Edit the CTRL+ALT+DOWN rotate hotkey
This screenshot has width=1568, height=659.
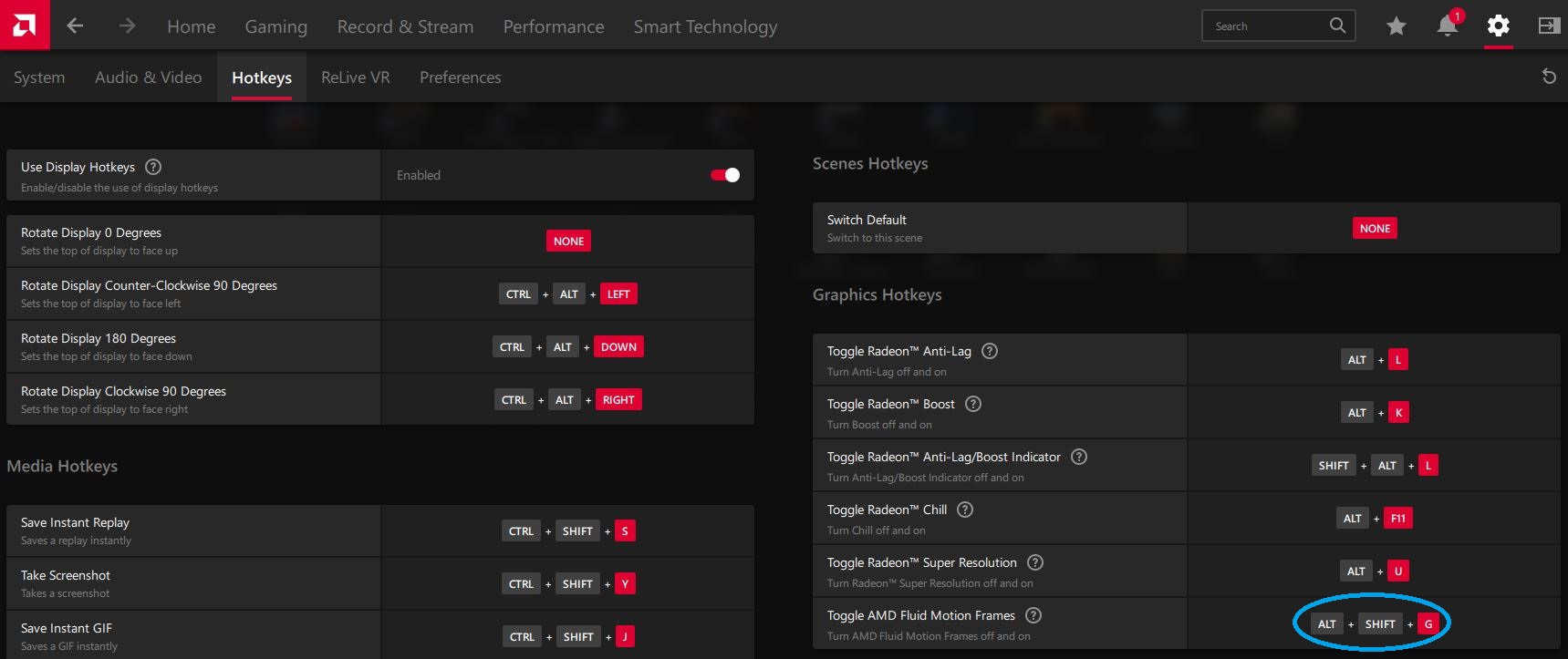click(x=568, y=346)
